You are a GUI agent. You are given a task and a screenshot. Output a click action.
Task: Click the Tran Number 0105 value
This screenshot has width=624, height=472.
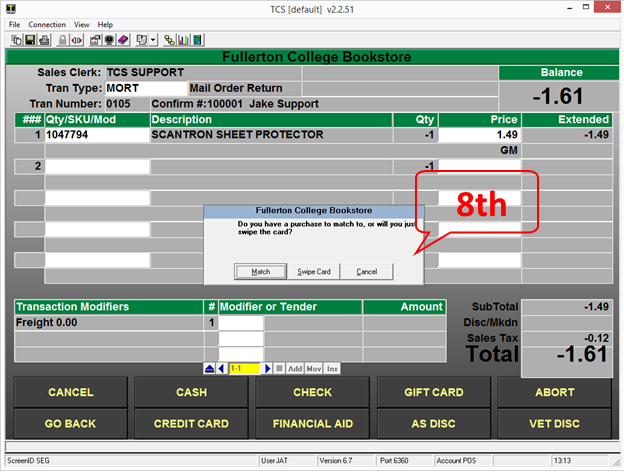[119, 104]
